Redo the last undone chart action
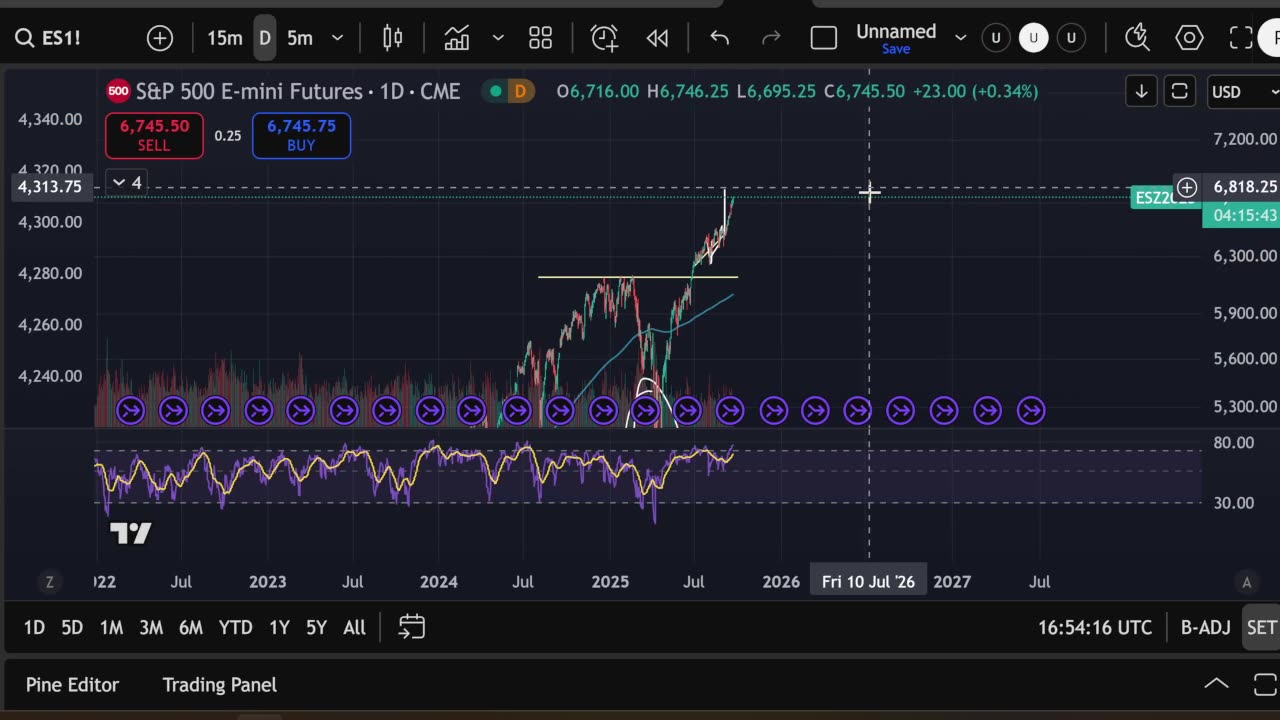 (771, 38)
